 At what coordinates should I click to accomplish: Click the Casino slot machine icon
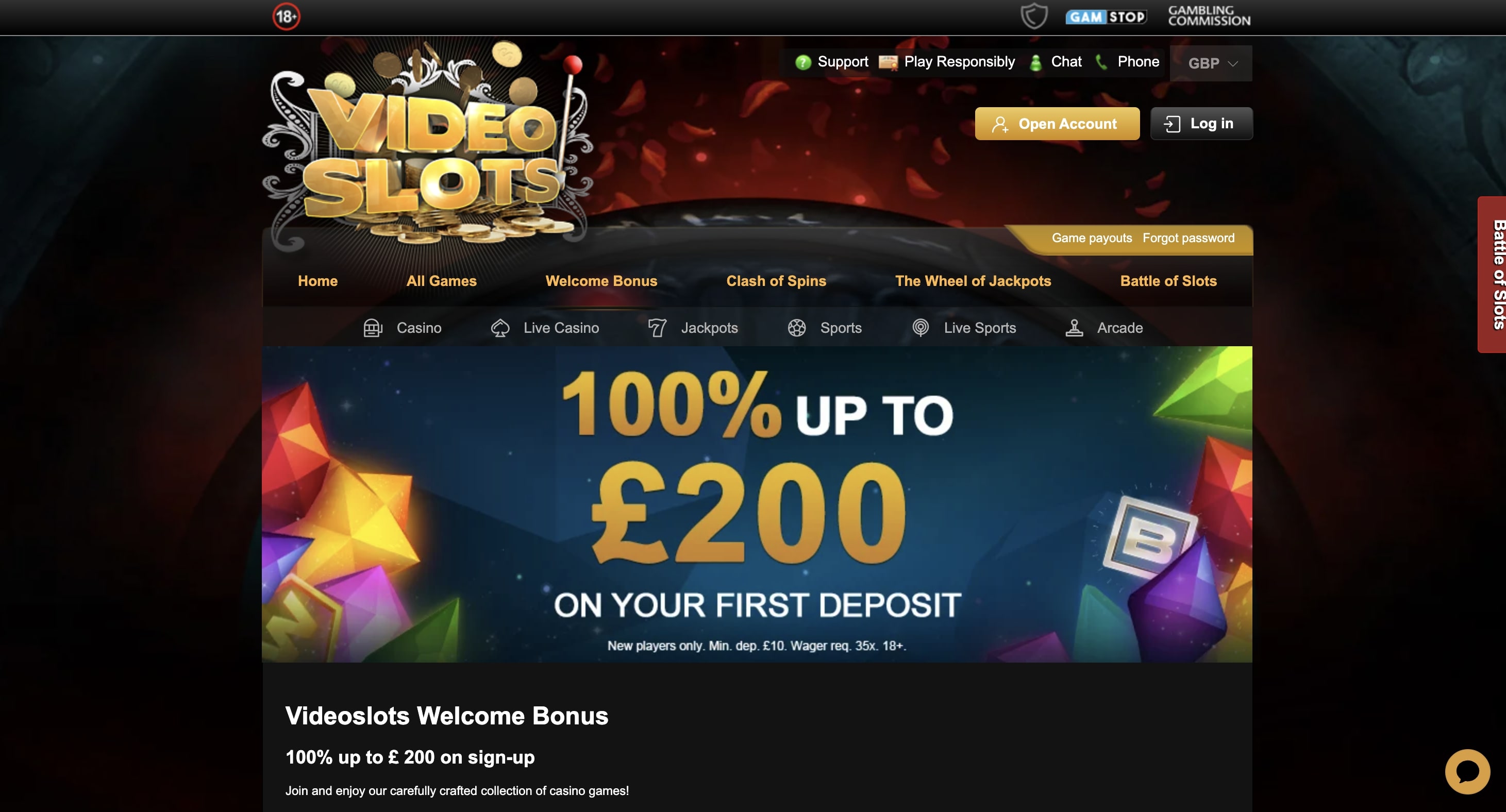point(373,328)
